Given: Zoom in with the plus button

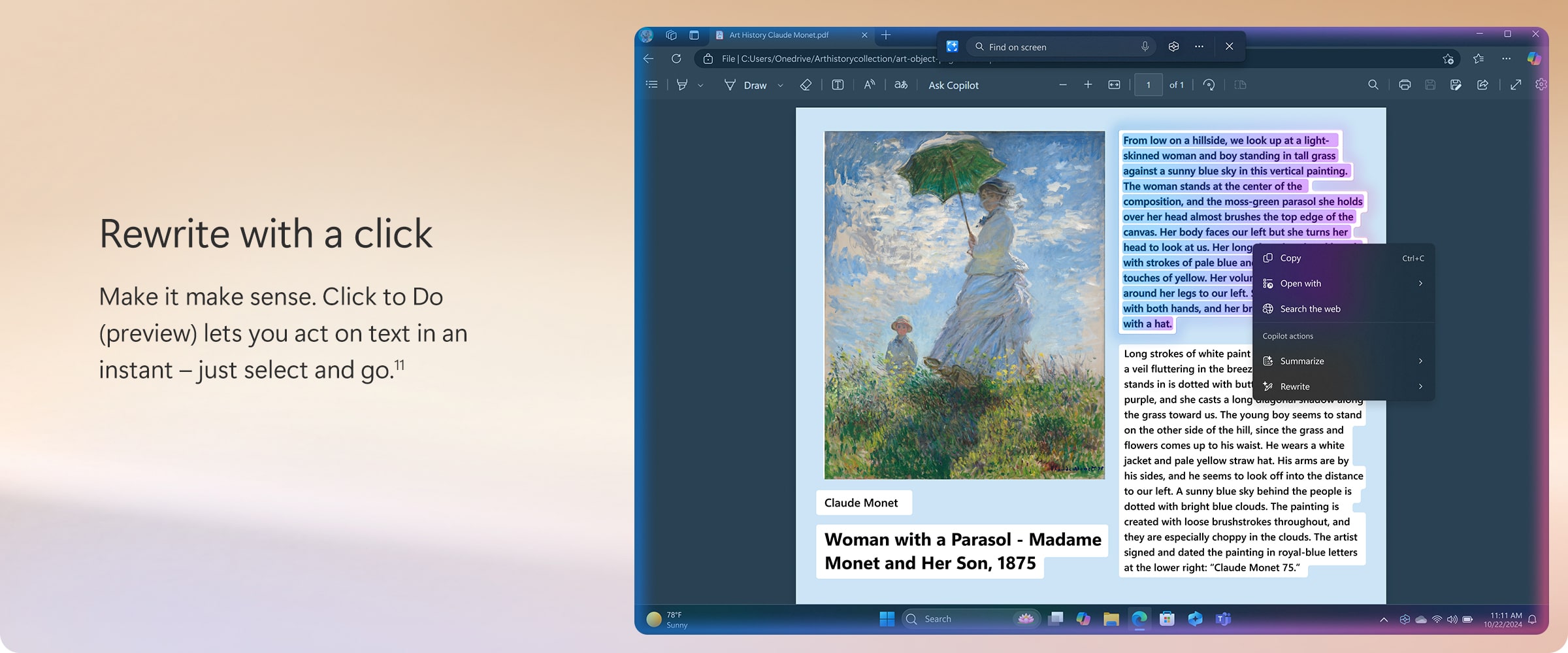Looking at the screenshot, I should 1088,85.
